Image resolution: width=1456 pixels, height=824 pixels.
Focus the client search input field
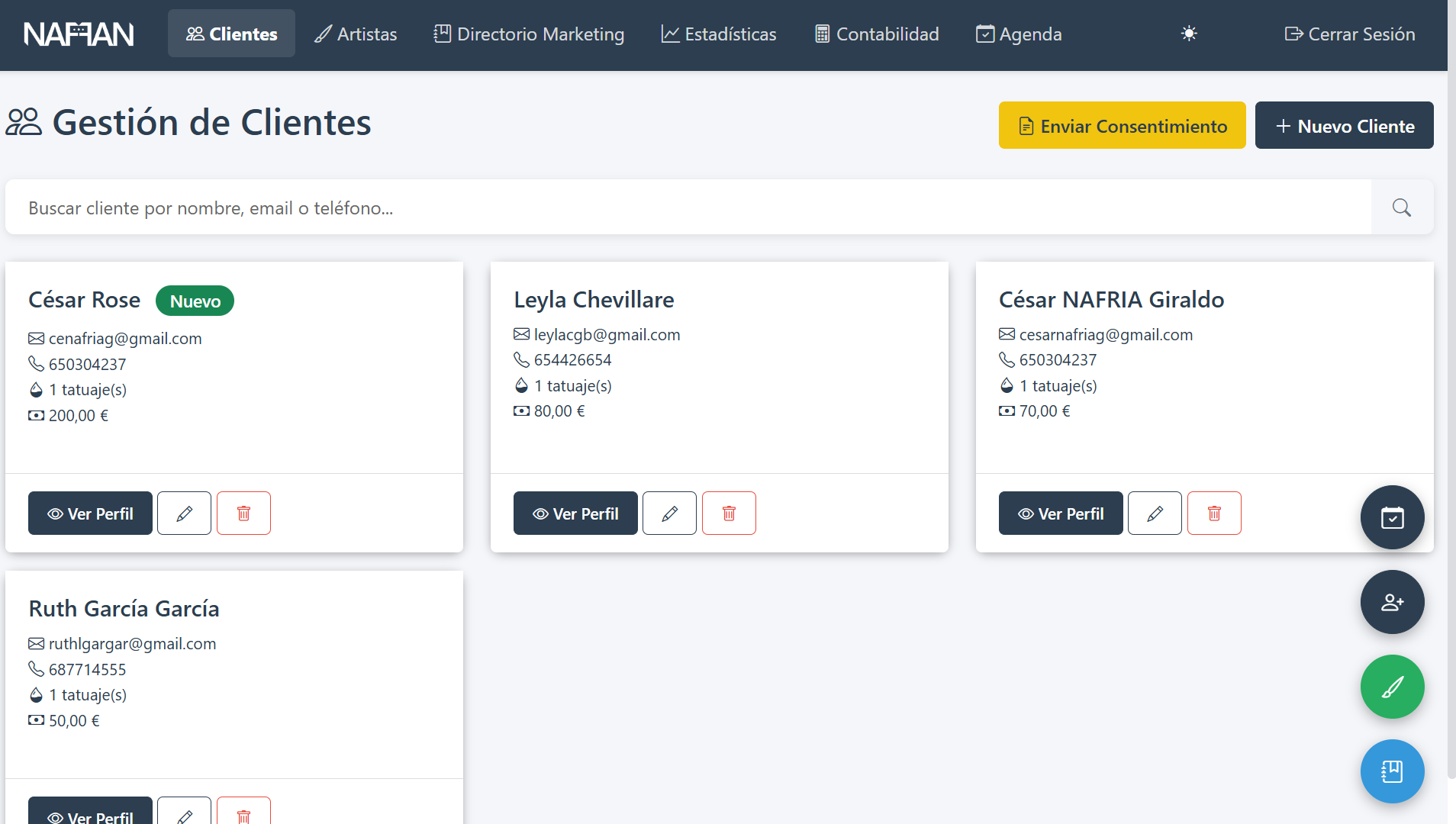[687, 208]
